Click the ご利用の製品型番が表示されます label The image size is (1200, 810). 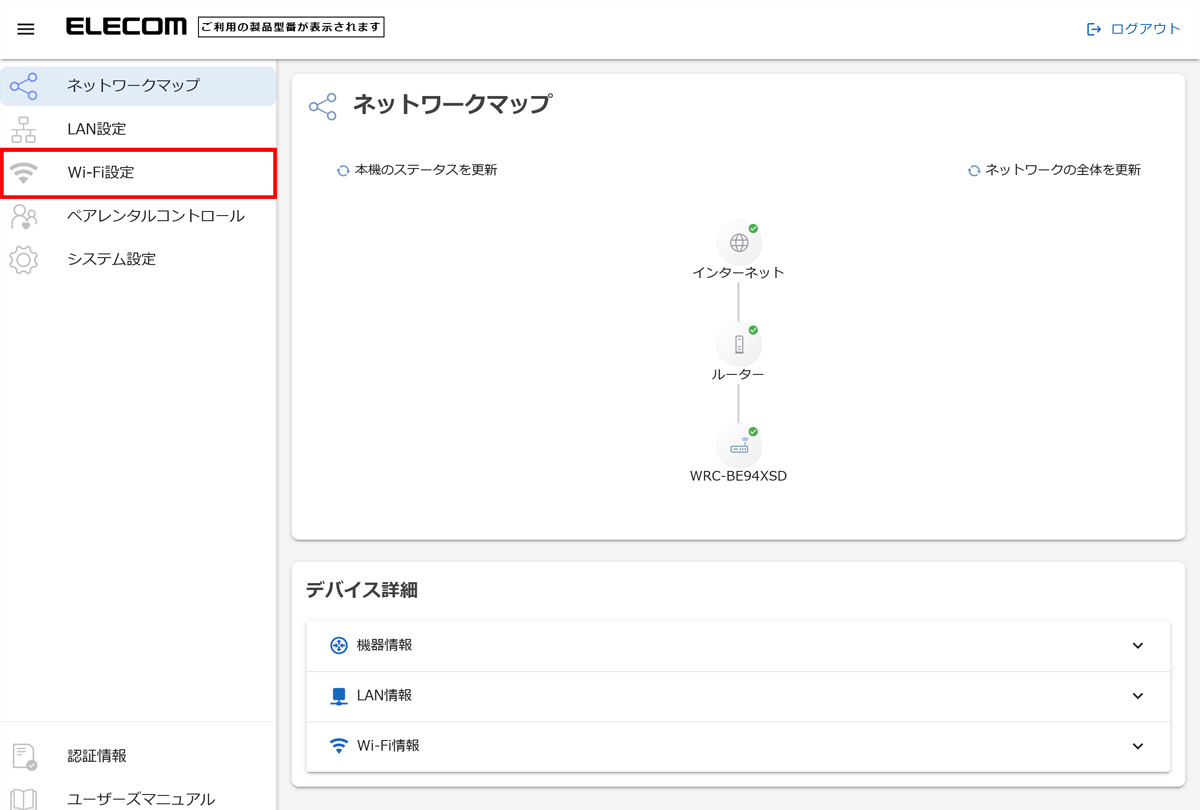point(291,28)
